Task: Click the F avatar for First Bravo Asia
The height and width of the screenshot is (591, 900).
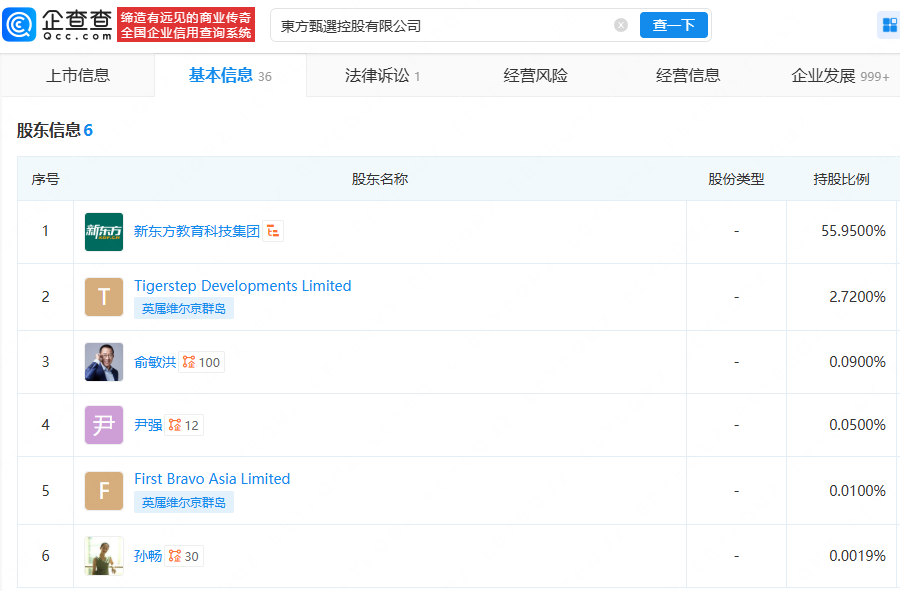Action: [x=104, y=491]
